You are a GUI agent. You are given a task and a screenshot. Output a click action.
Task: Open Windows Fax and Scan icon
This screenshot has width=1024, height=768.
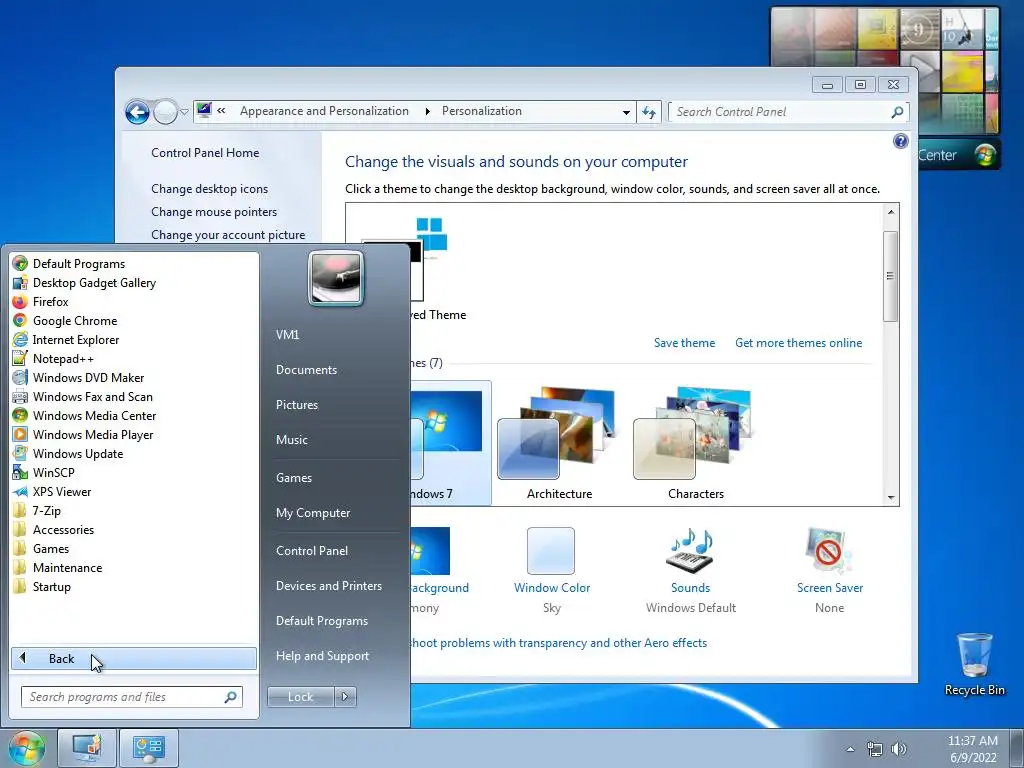pyautogui.click(x=20, y=396)
